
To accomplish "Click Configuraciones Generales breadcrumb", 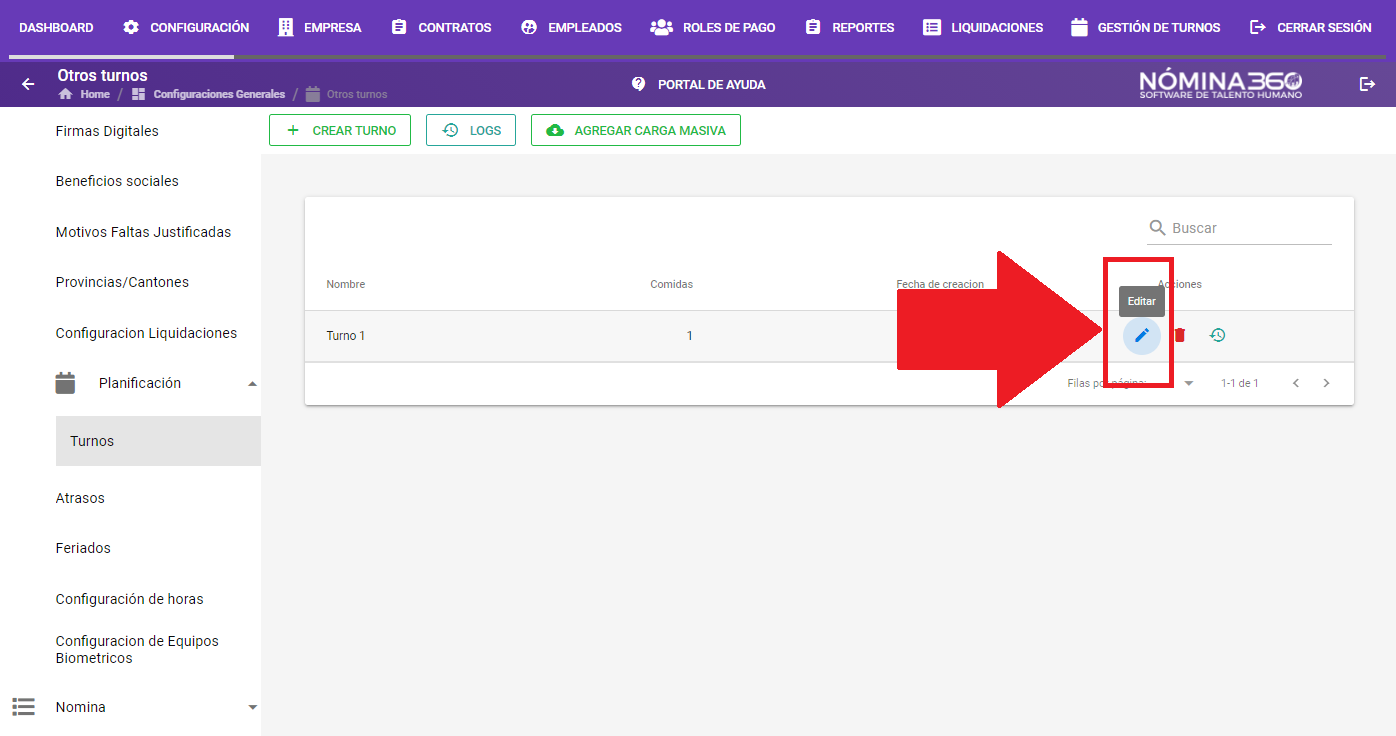I will pyautogui.click(x=219, y=94).
